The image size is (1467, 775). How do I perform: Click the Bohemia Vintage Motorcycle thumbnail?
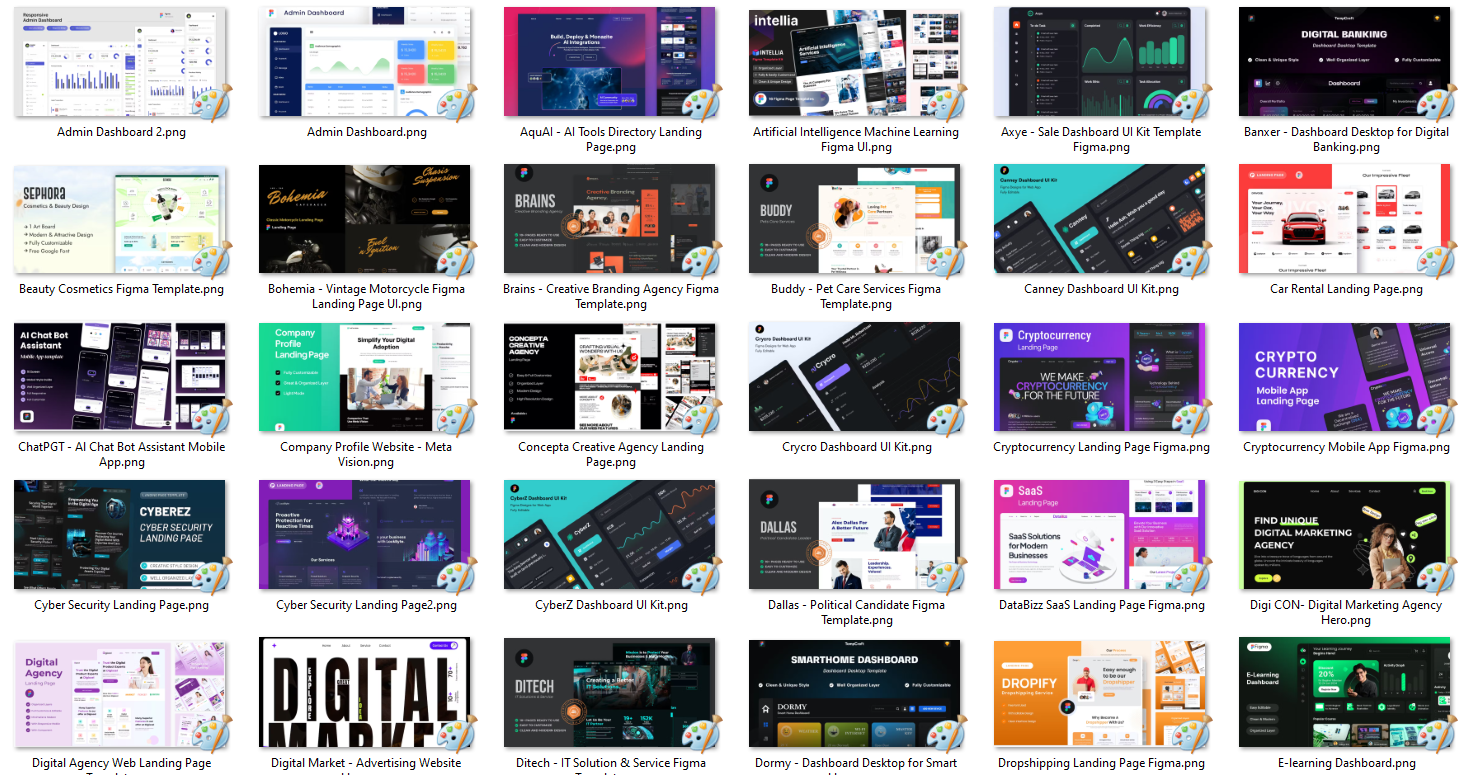tap(365, 219)
